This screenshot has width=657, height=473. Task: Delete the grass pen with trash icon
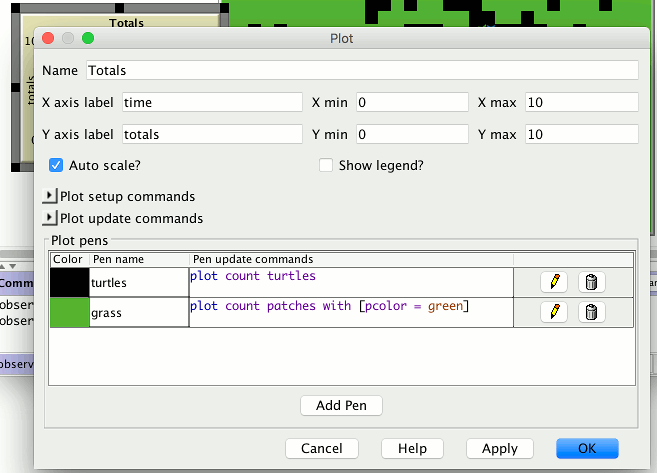tap(590, 313)
